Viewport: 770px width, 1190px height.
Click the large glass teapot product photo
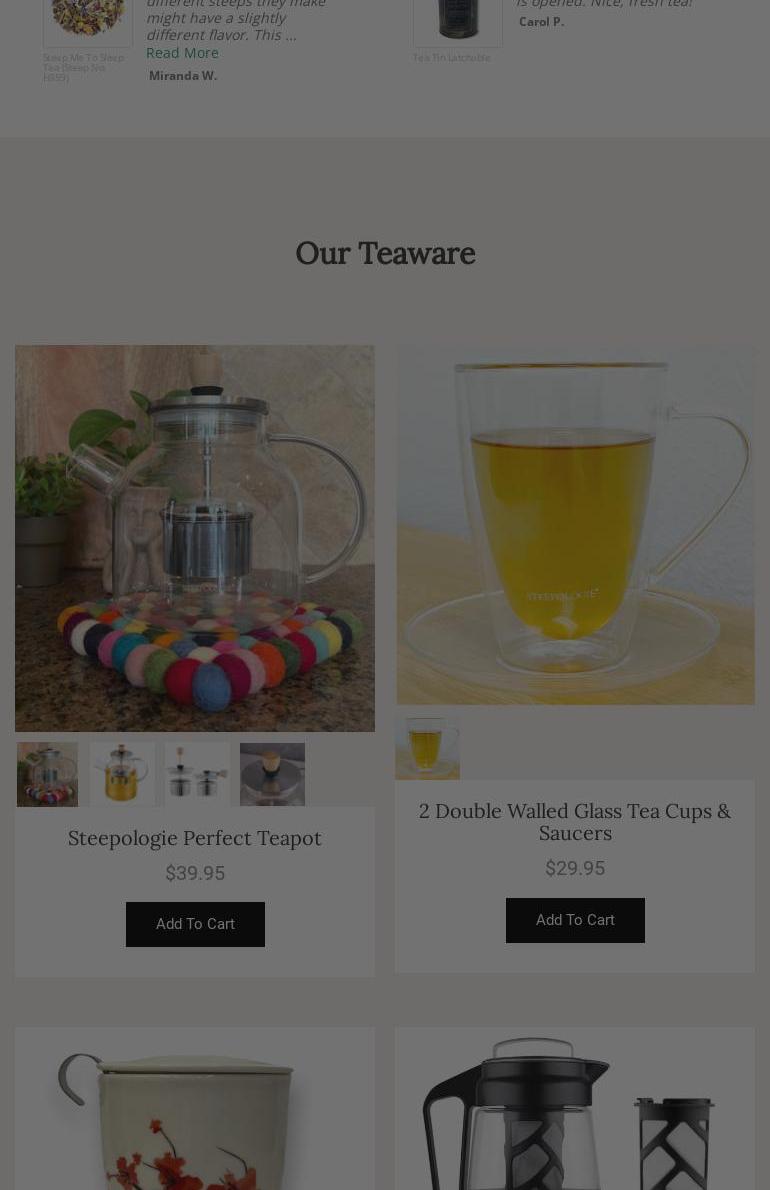195,538
